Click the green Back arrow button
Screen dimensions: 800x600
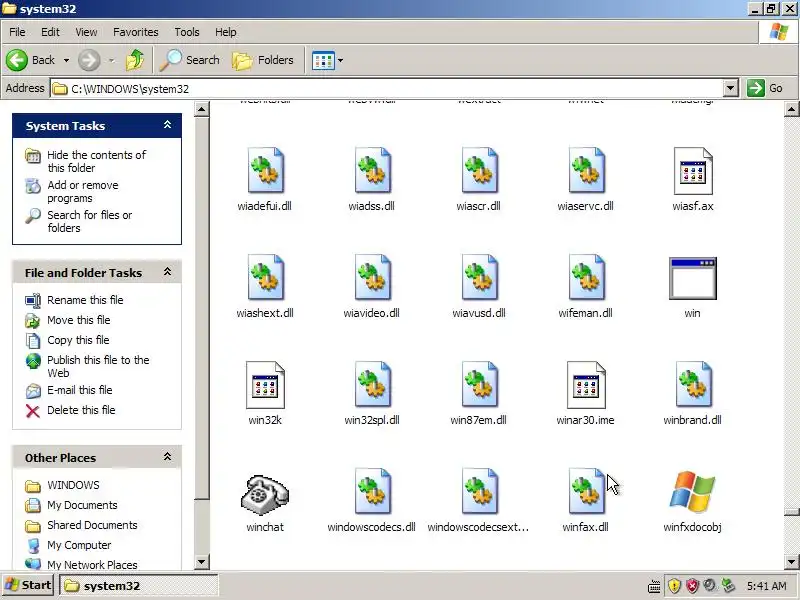[17, 60]
